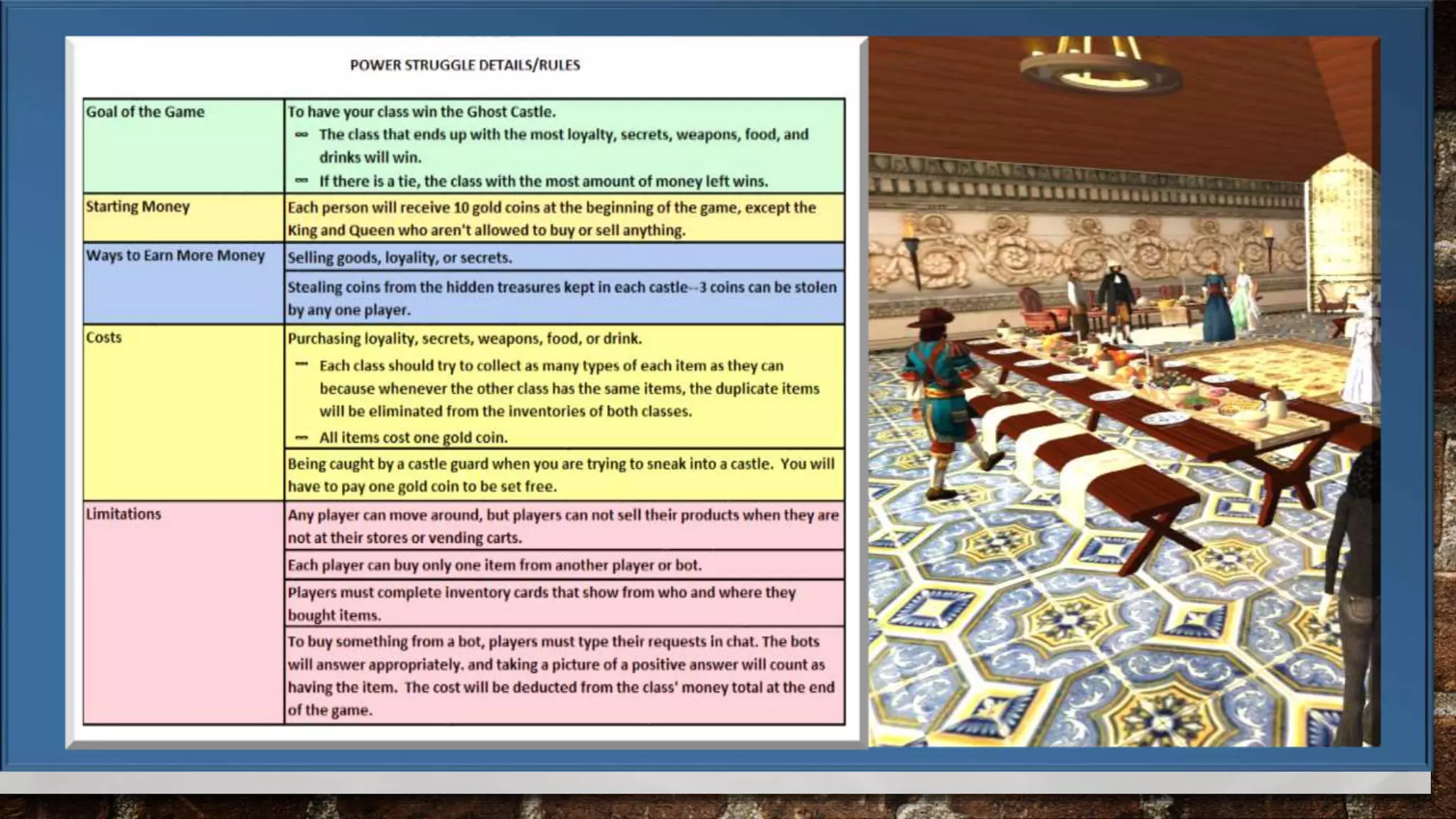Select the Ways to Earn More Money cell

175,255
